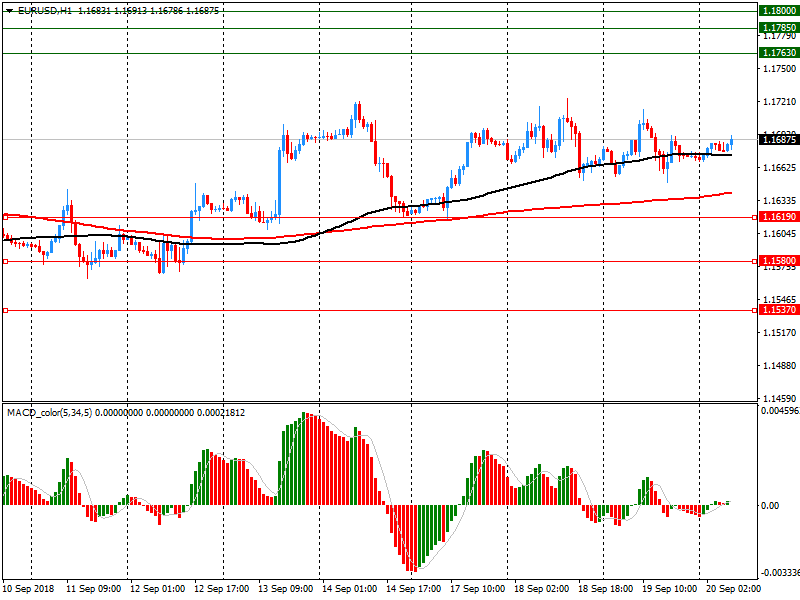This screenshot has width=800, height=600.
Task: Select the 1.16190 red price label
Action: pyautogui.click(x=778, y=216)
